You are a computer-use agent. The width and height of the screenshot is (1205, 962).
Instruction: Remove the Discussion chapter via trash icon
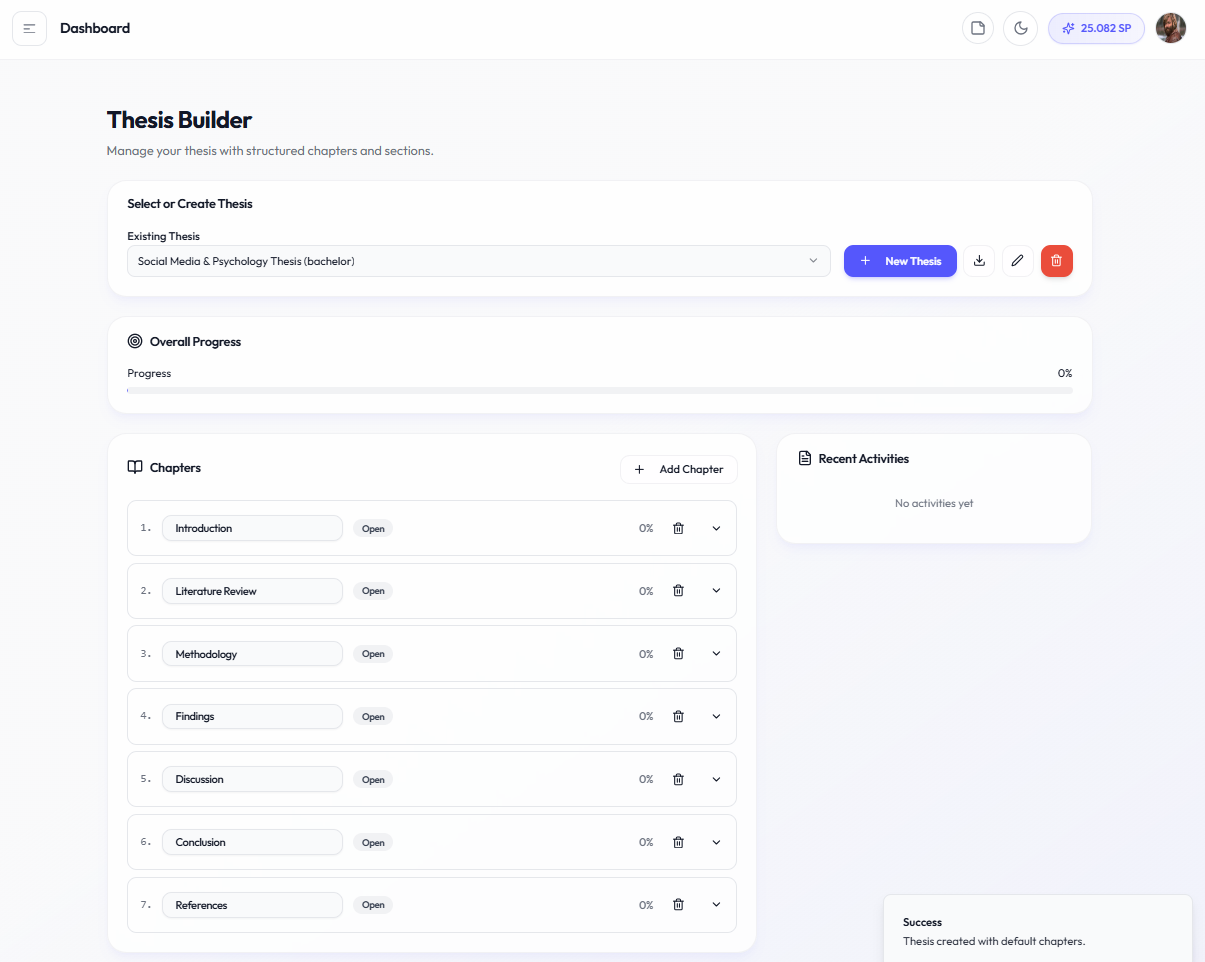tap(678, 779)
